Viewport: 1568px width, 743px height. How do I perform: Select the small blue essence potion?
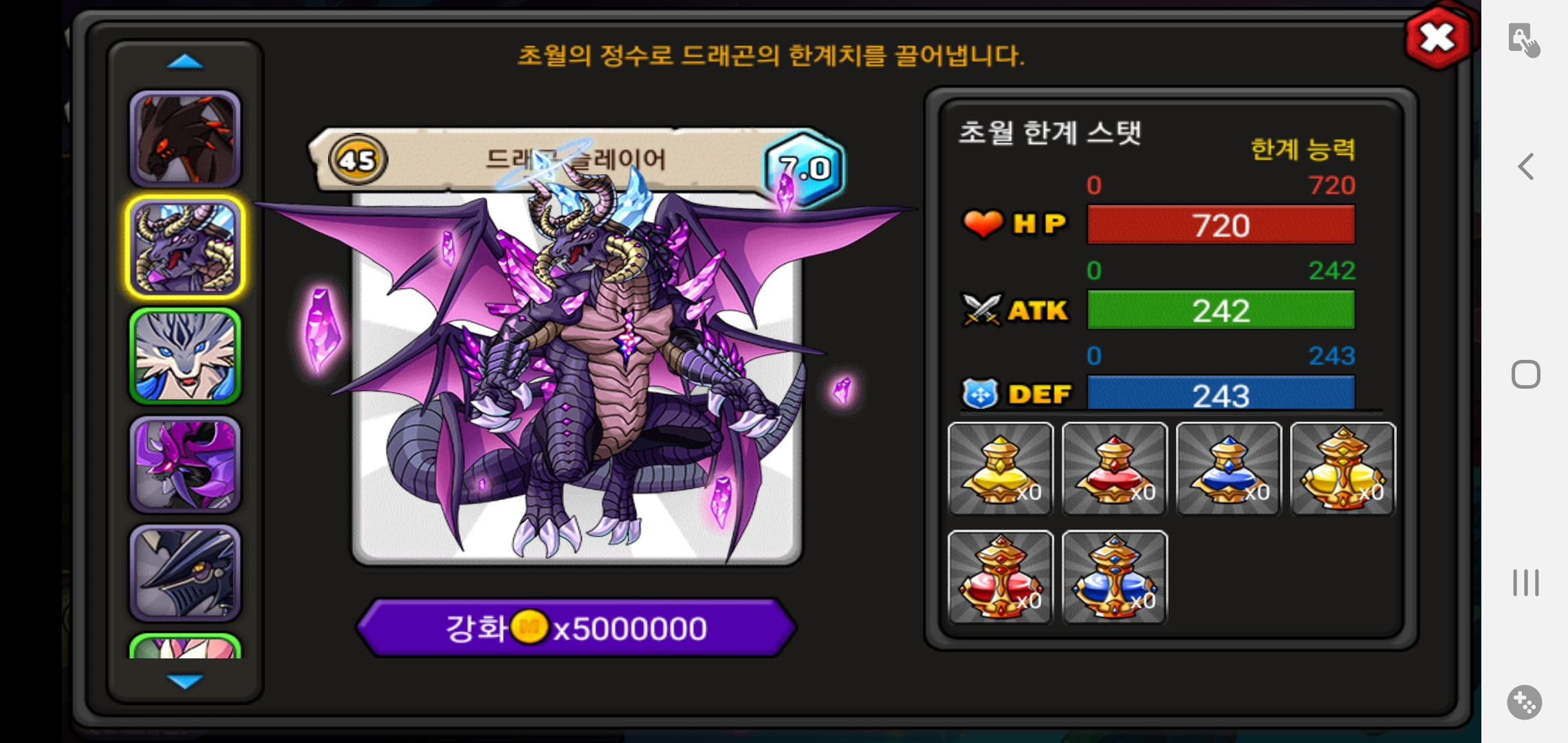tap(1229, 469)
